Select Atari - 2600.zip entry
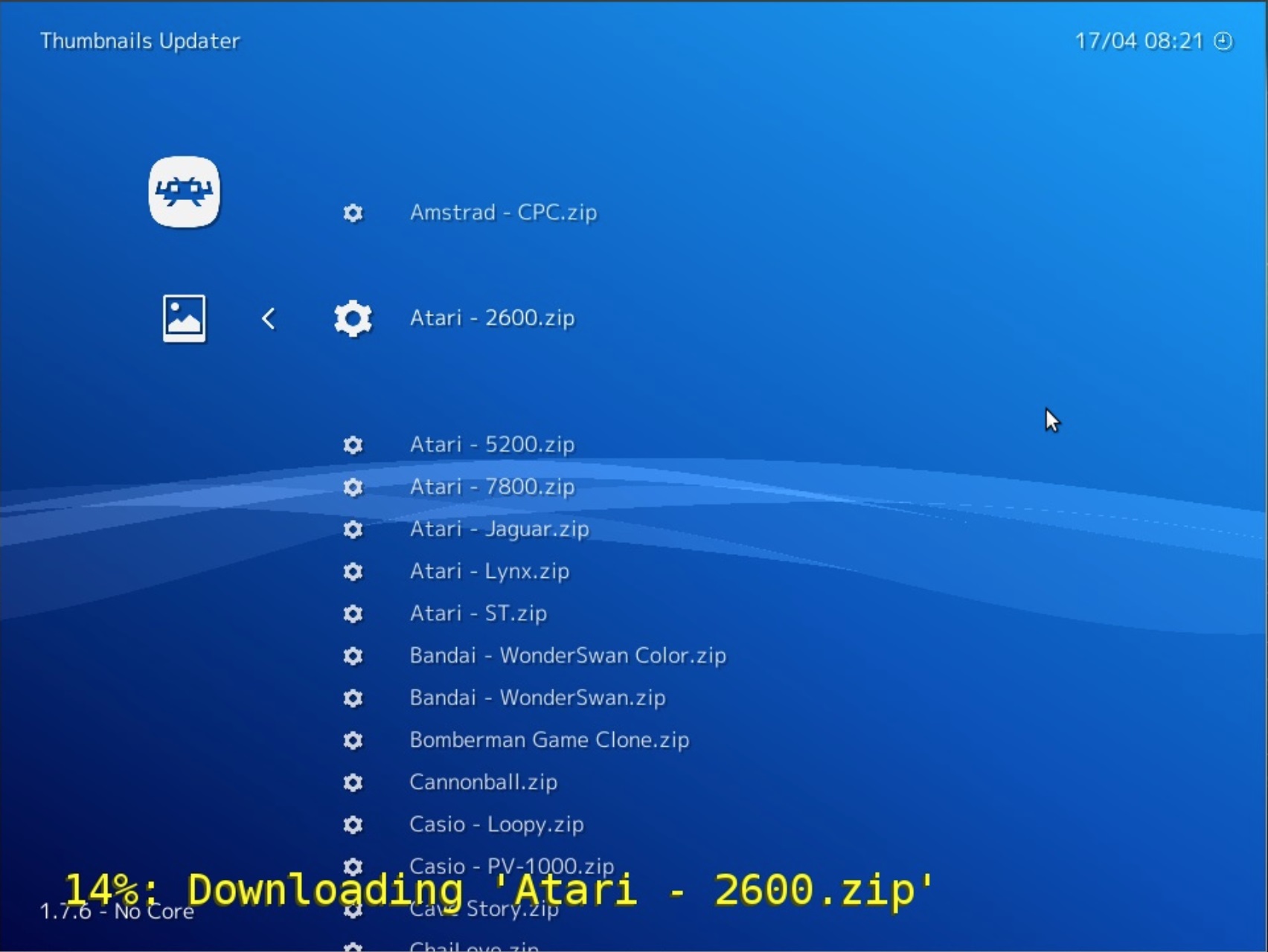The height and width of the screenshot is (952, 1268). [x=492, y=318]
